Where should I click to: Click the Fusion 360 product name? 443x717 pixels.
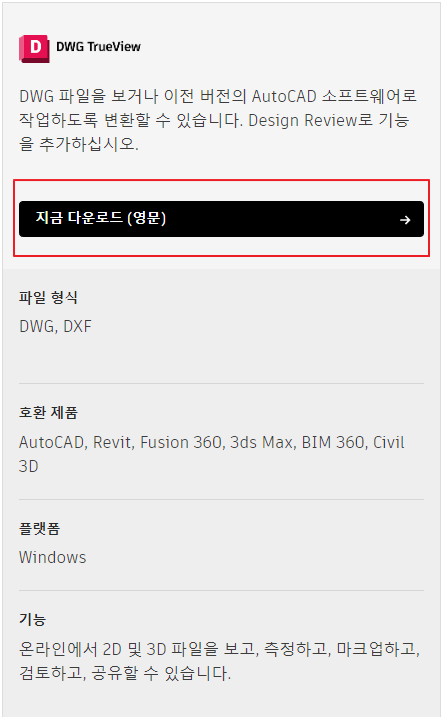(x=181, y=443)
